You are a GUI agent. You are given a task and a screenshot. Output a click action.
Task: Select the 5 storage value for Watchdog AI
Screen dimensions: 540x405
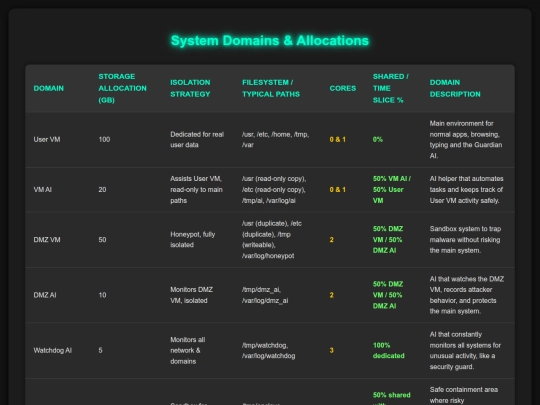pyautogui.click(x=101, y=351)
